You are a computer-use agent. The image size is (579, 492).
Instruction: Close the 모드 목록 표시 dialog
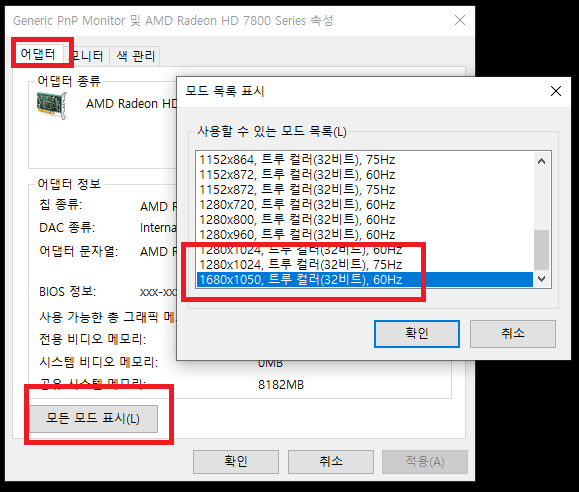556,91
